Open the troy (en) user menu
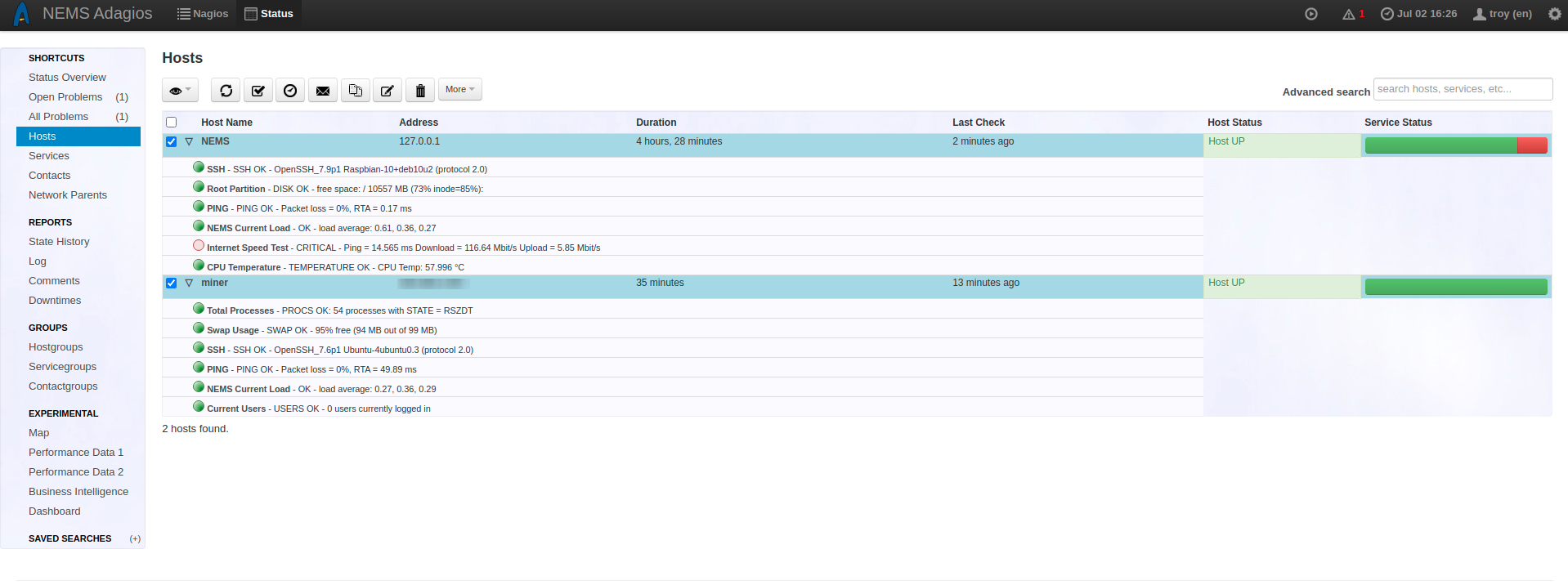Screen dimensions: 1568x585 tap(1503, 14)
